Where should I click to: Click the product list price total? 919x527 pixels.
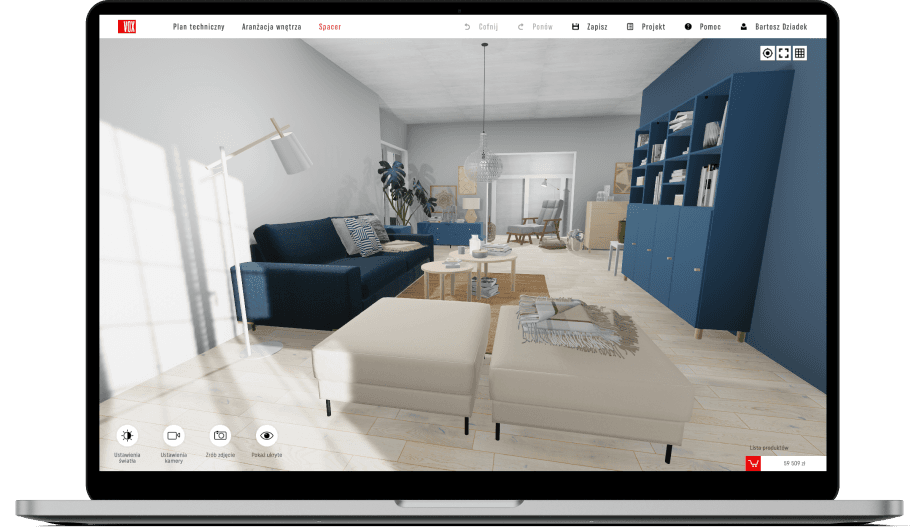tap(794, 463)
